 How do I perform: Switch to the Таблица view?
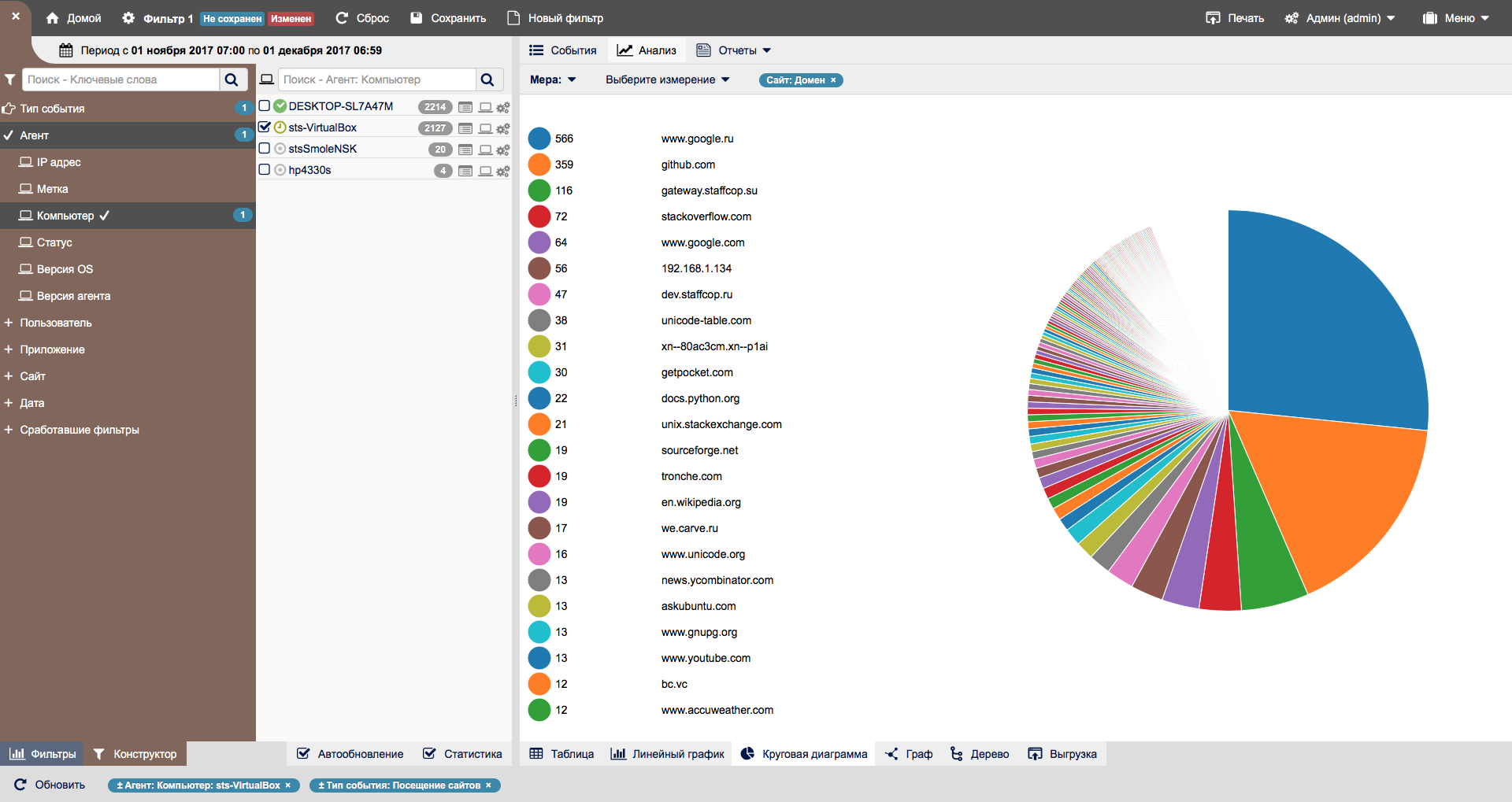pyautogui.click(x=561, y=754)
